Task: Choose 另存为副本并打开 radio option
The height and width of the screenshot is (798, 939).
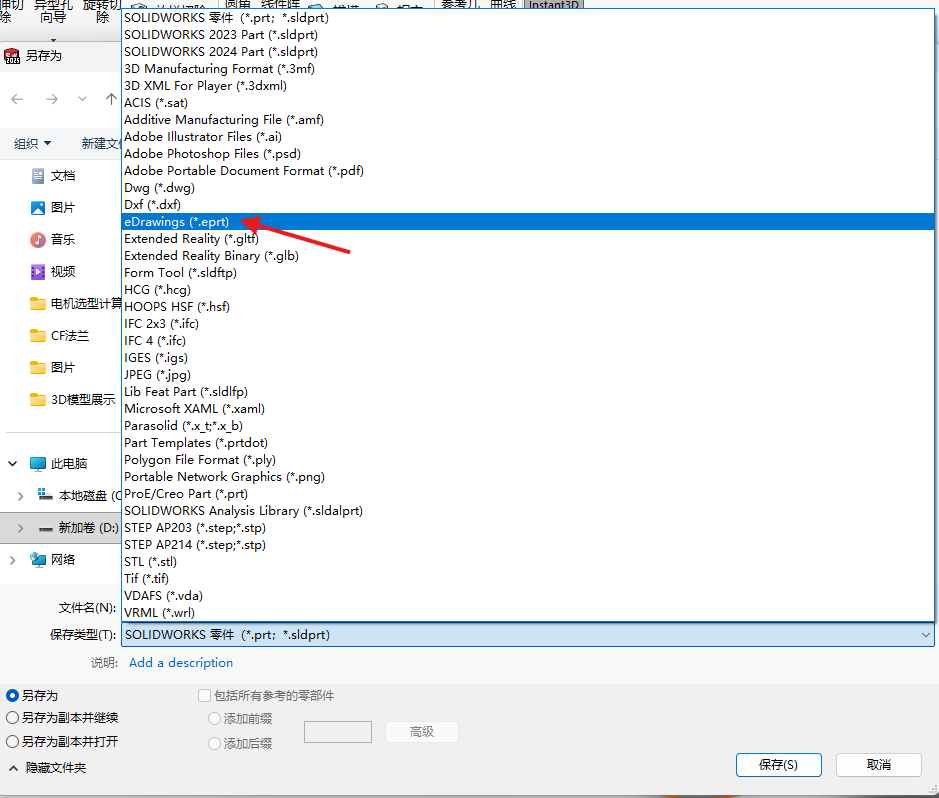Action: point(13,742)
